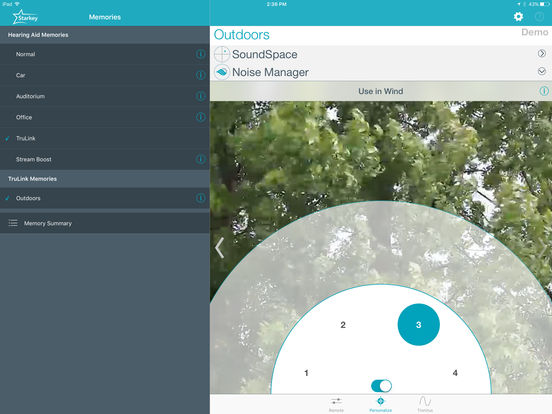The height and width of the screenshot is (414, 552).
Task: Select the Normal memory
Action: point(105,54)
